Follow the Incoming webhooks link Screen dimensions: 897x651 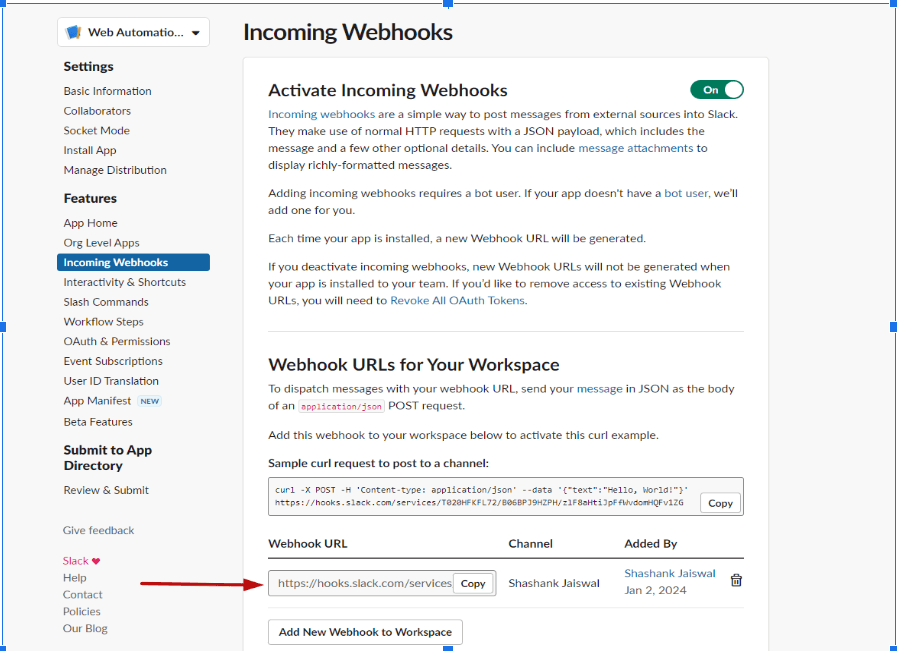coord(322,114)
